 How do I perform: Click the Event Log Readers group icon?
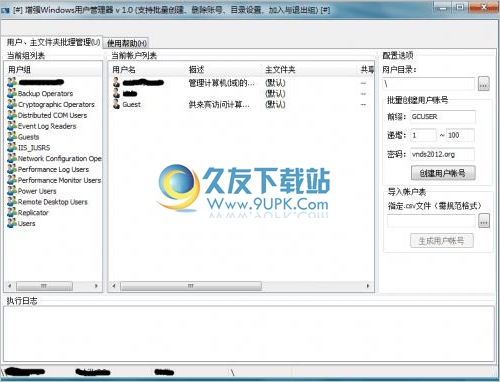pyautogui.click(x=12, y=126)
